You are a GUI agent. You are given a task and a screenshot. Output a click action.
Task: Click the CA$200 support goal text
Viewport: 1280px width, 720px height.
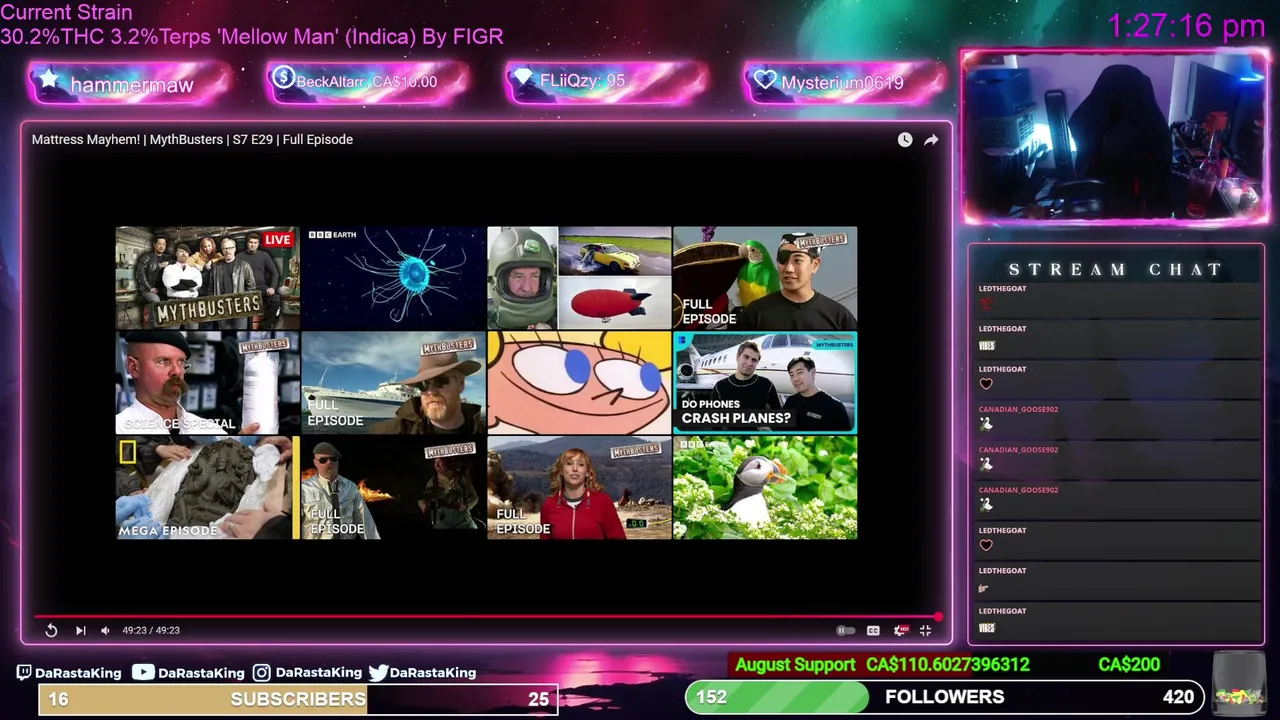[x=1129, y=664]
